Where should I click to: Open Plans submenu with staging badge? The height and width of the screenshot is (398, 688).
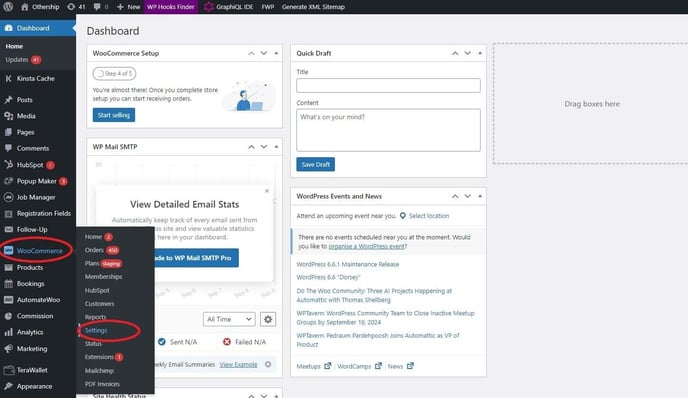[x=103, y=263]
